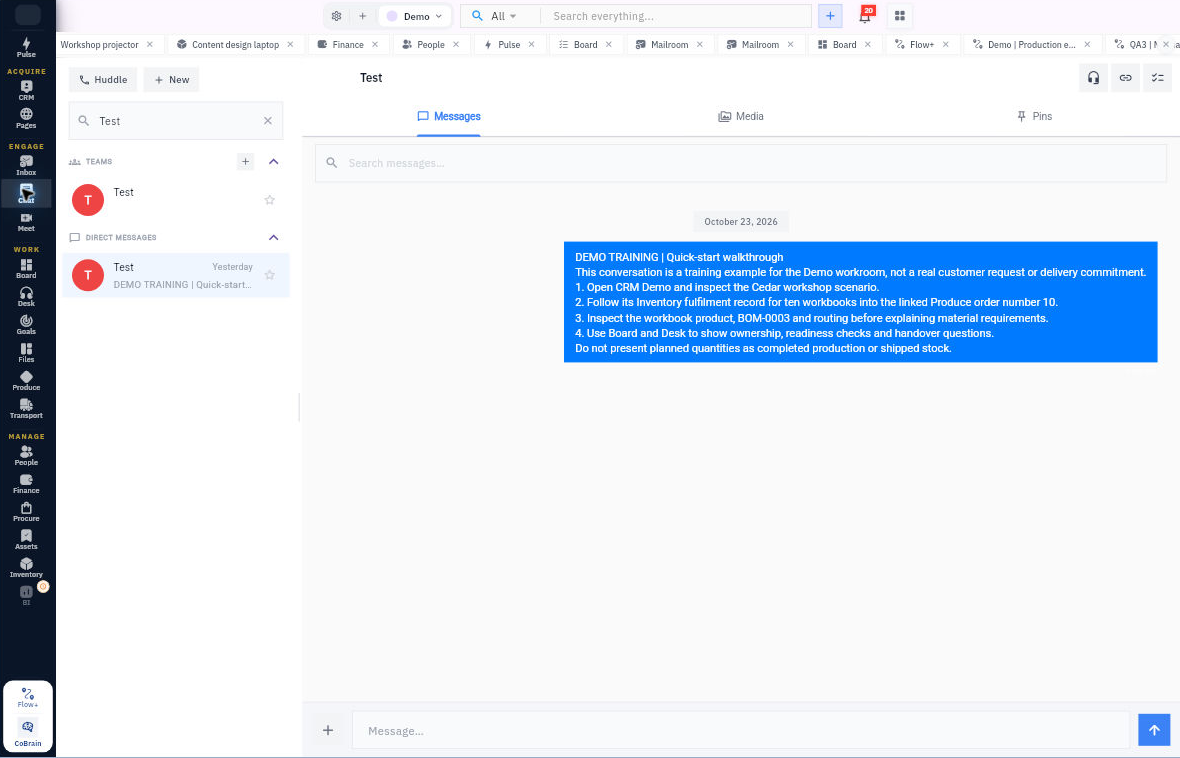
Task: Open the Demo workspace dropdown
Action: pos(415,16)
